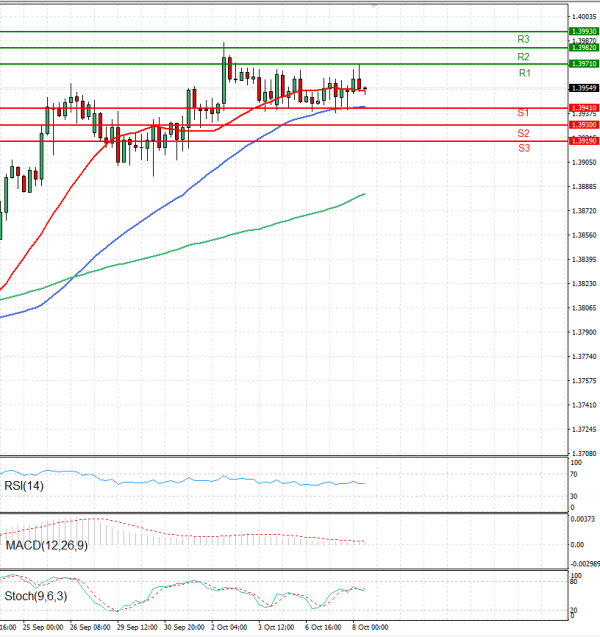The height and width of the screenshot is (637, 600).
Task: Click the green long-term moving average line
Action: [250, 230]
